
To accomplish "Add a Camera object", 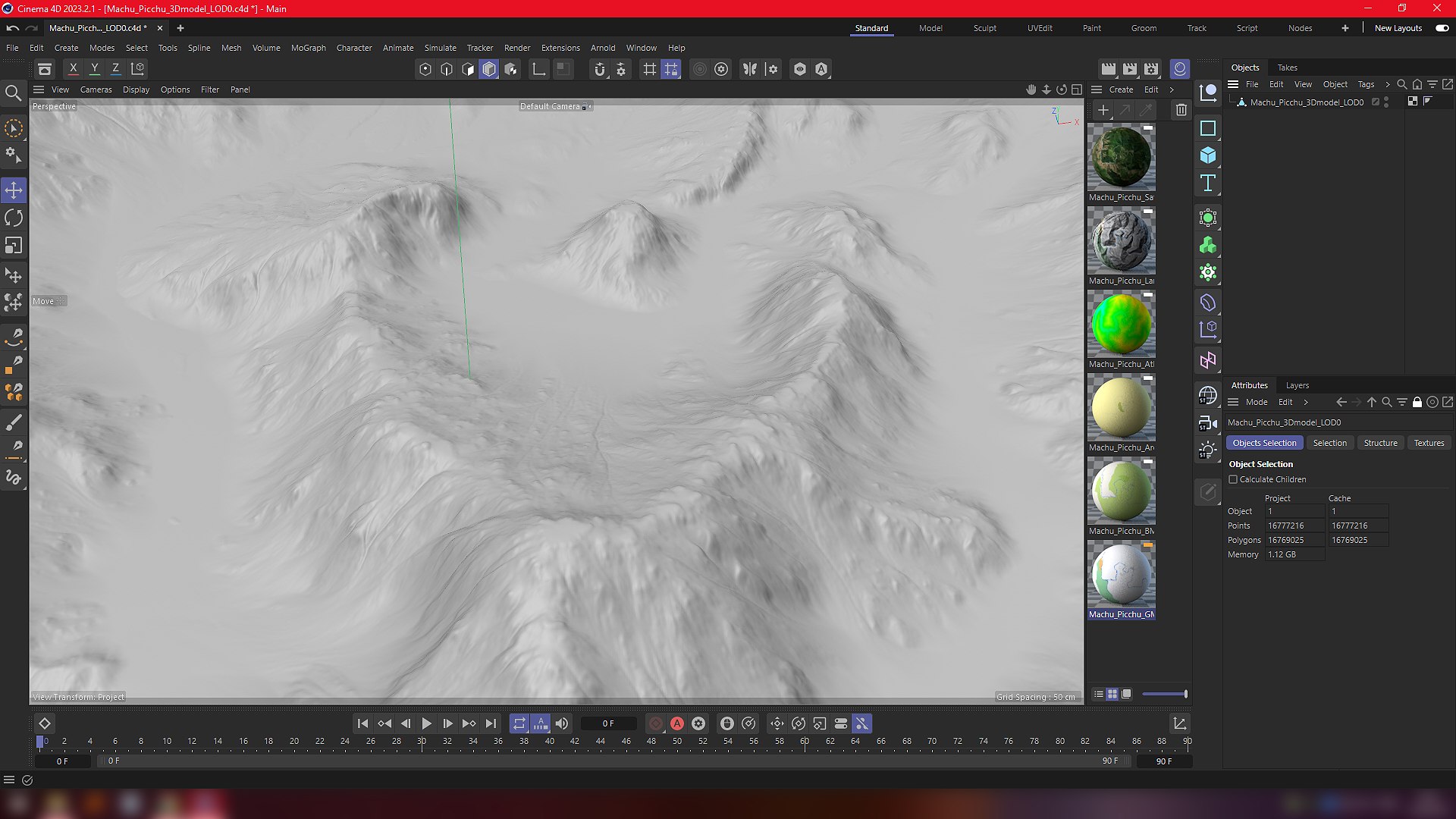I will tap(1208, 422).
